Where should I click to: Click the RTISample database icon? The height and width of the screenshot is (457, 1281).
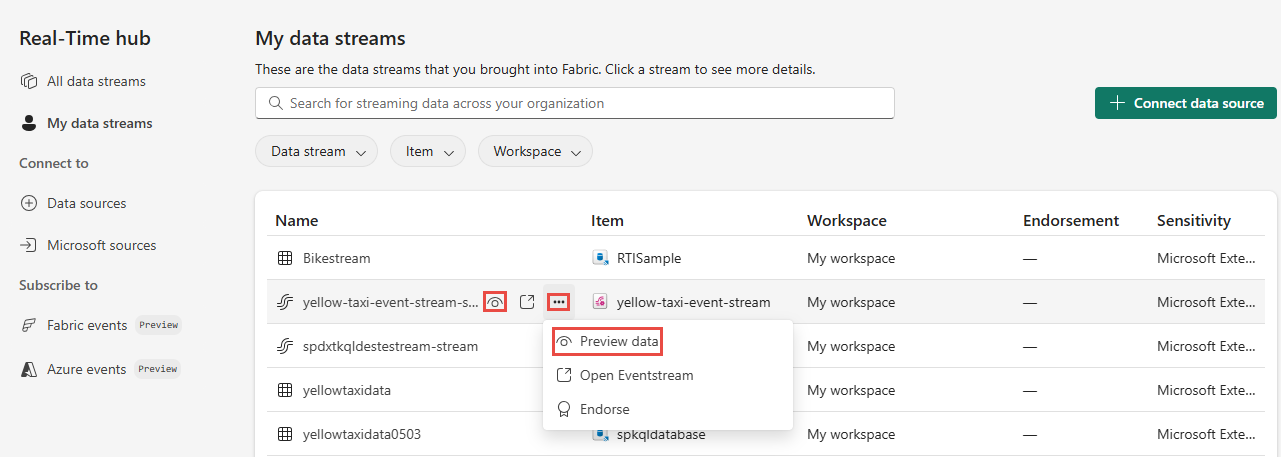[601, 258]
